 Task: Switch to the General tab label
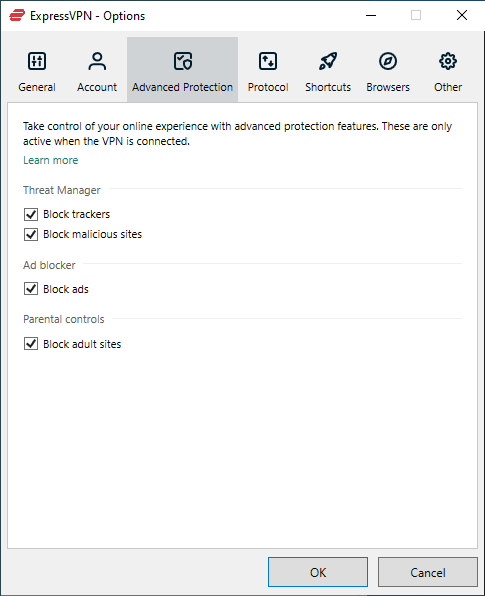tap(37, 87)
